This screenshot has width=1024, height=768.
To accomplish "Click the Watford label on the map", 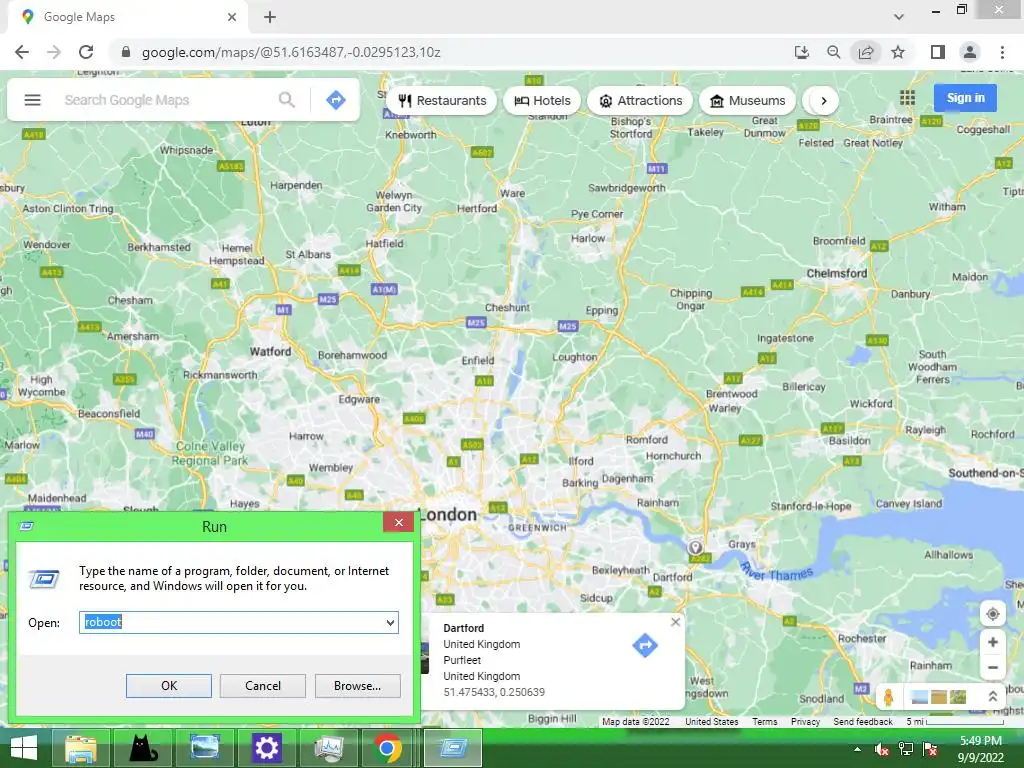I will (x=270, y=351).
